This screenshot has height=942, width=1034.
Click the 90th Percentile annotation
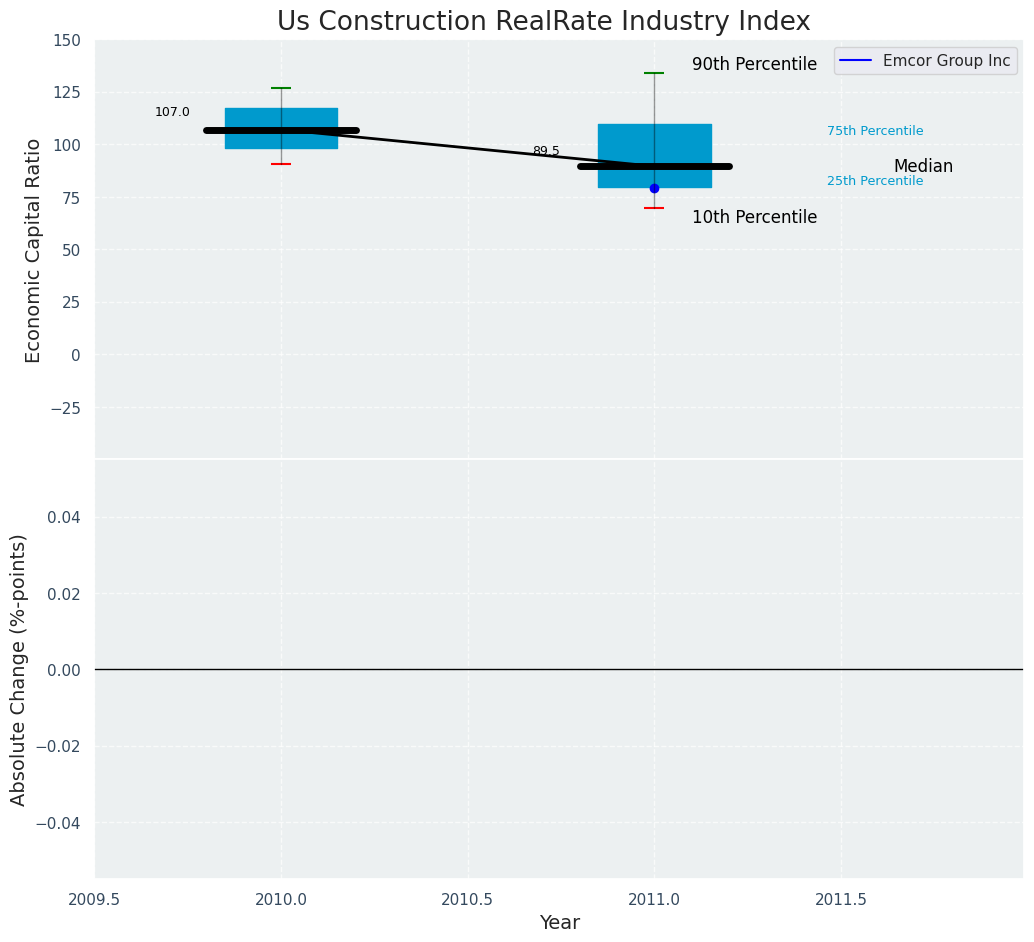[754, 64]
